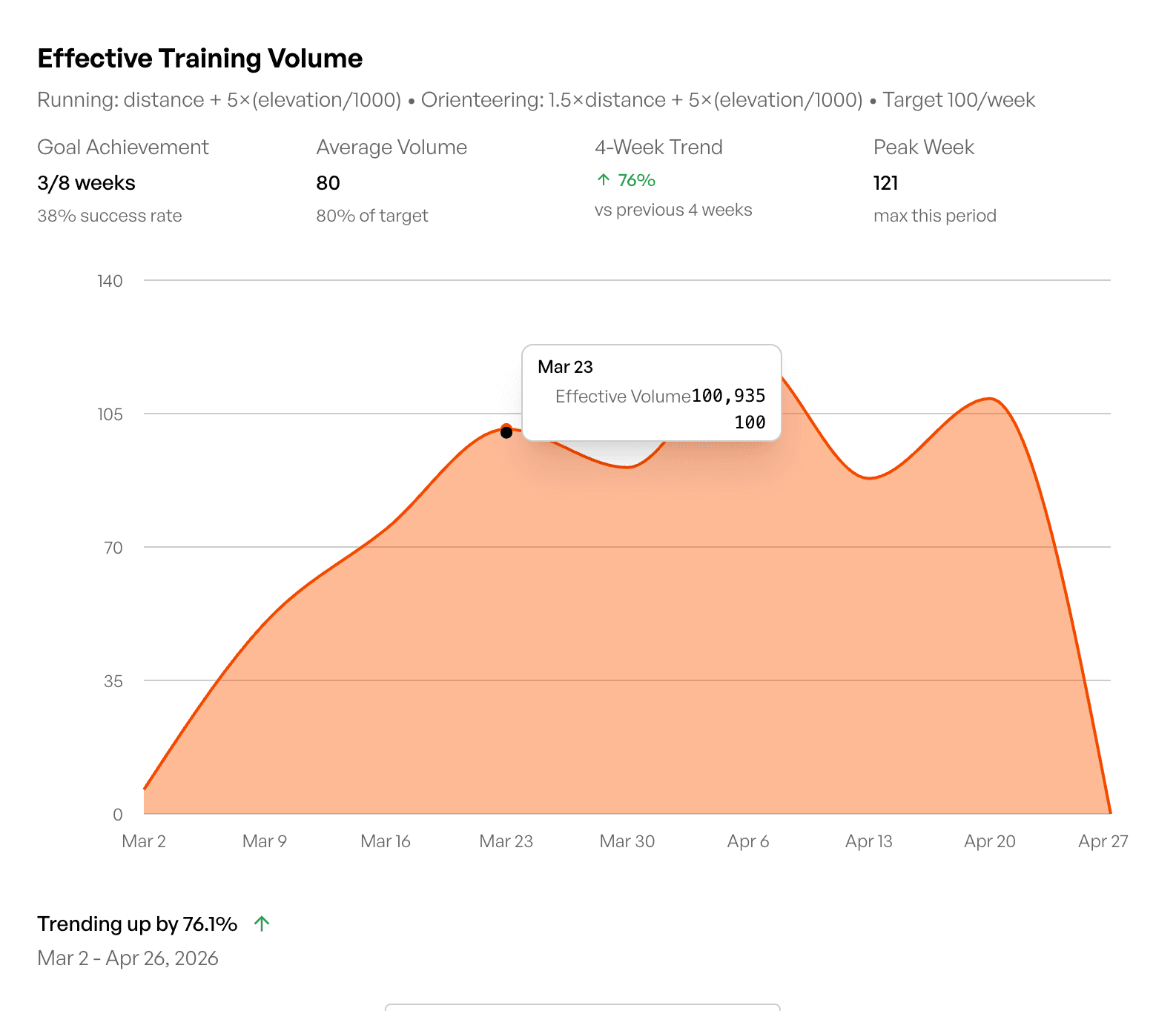The width and height of the screenshot is (1176, 1011).
Task: Click the Mar 2 x-axis label
Action: pyautogui.click(x=144, y=841)
